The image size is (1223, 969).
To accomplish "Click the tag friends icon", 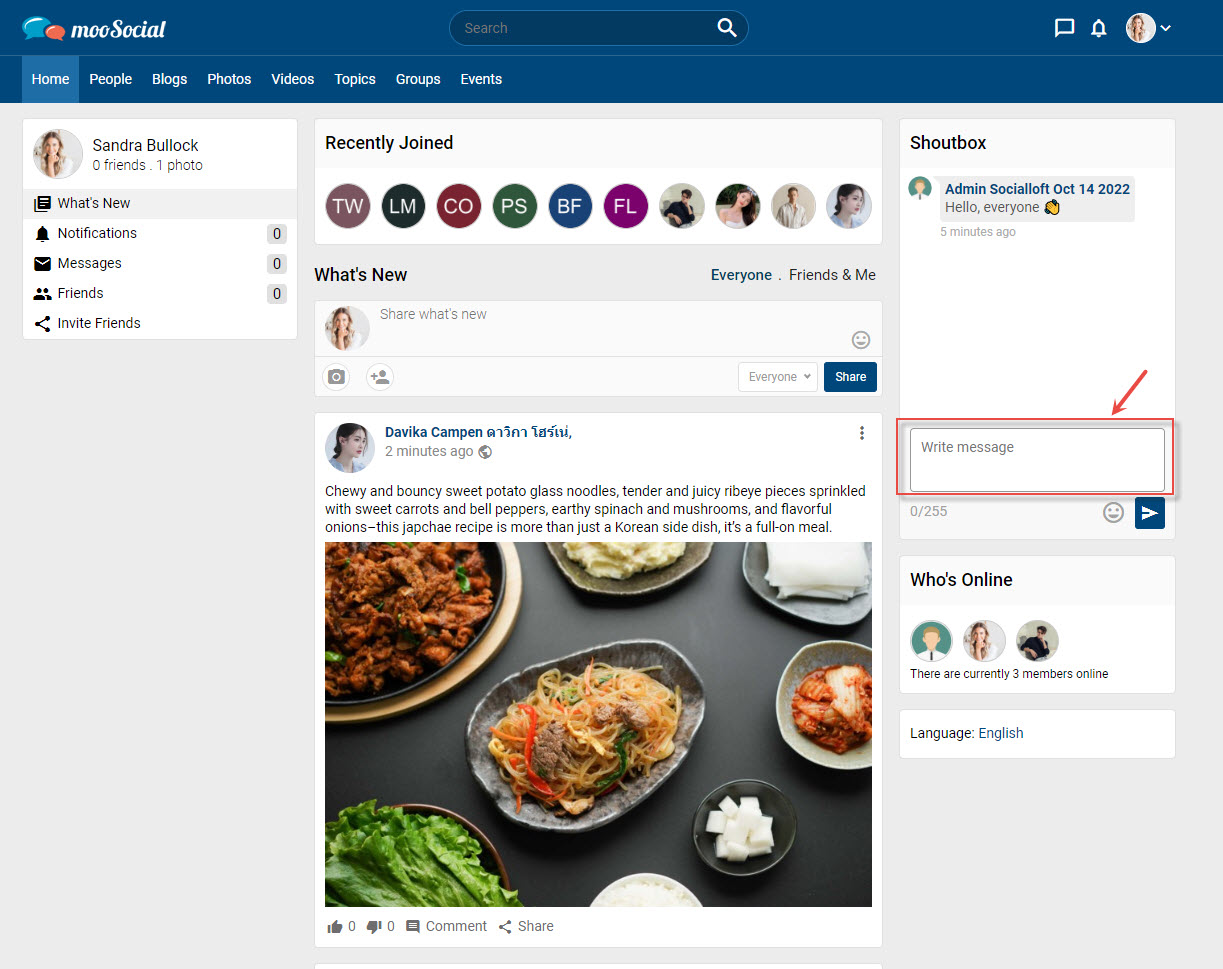I will coord(380,377).
